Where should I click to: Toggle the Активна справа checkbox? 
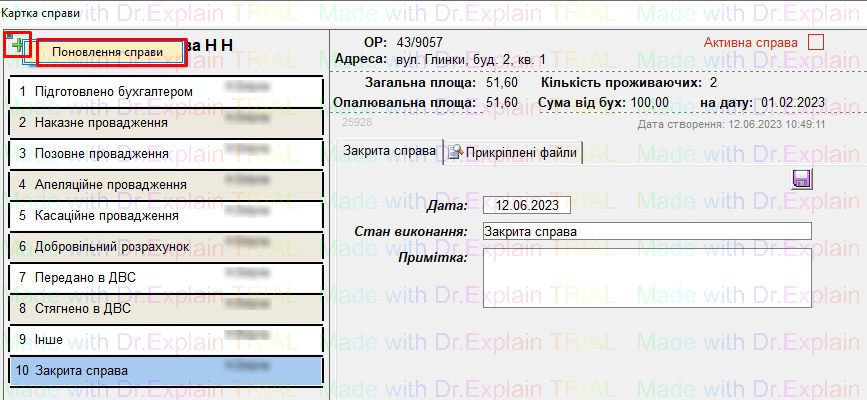[x=815, y=43]
